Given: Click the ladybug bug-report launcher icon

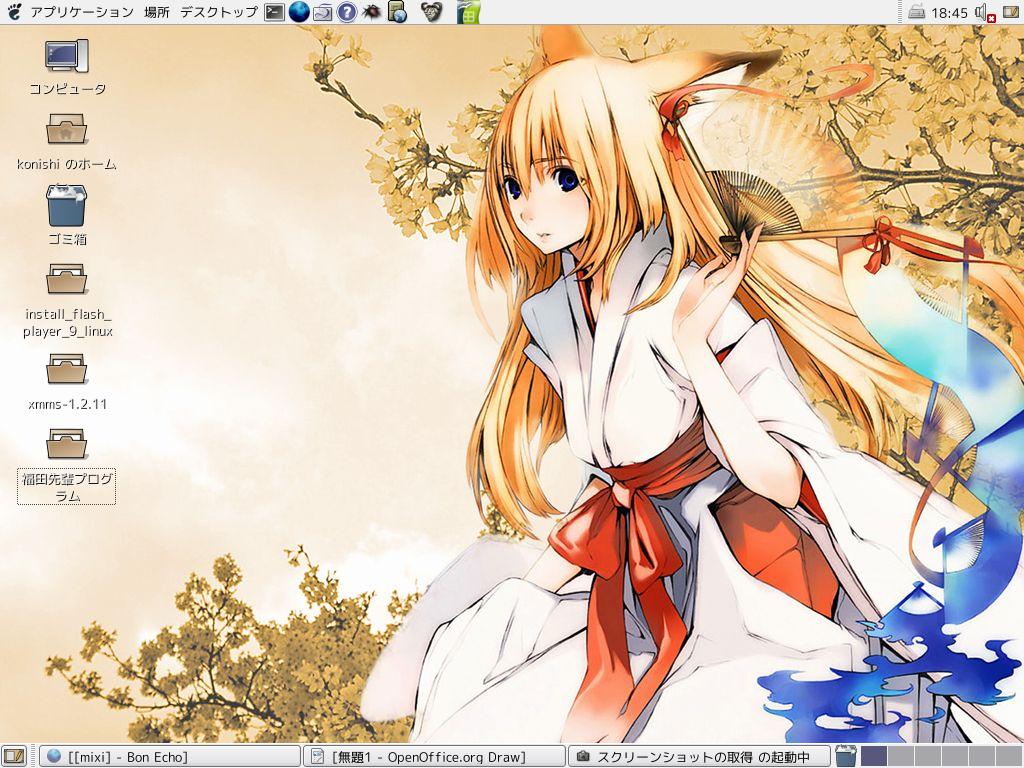Looking at the screenshot, I should click(x=370, y=12).
